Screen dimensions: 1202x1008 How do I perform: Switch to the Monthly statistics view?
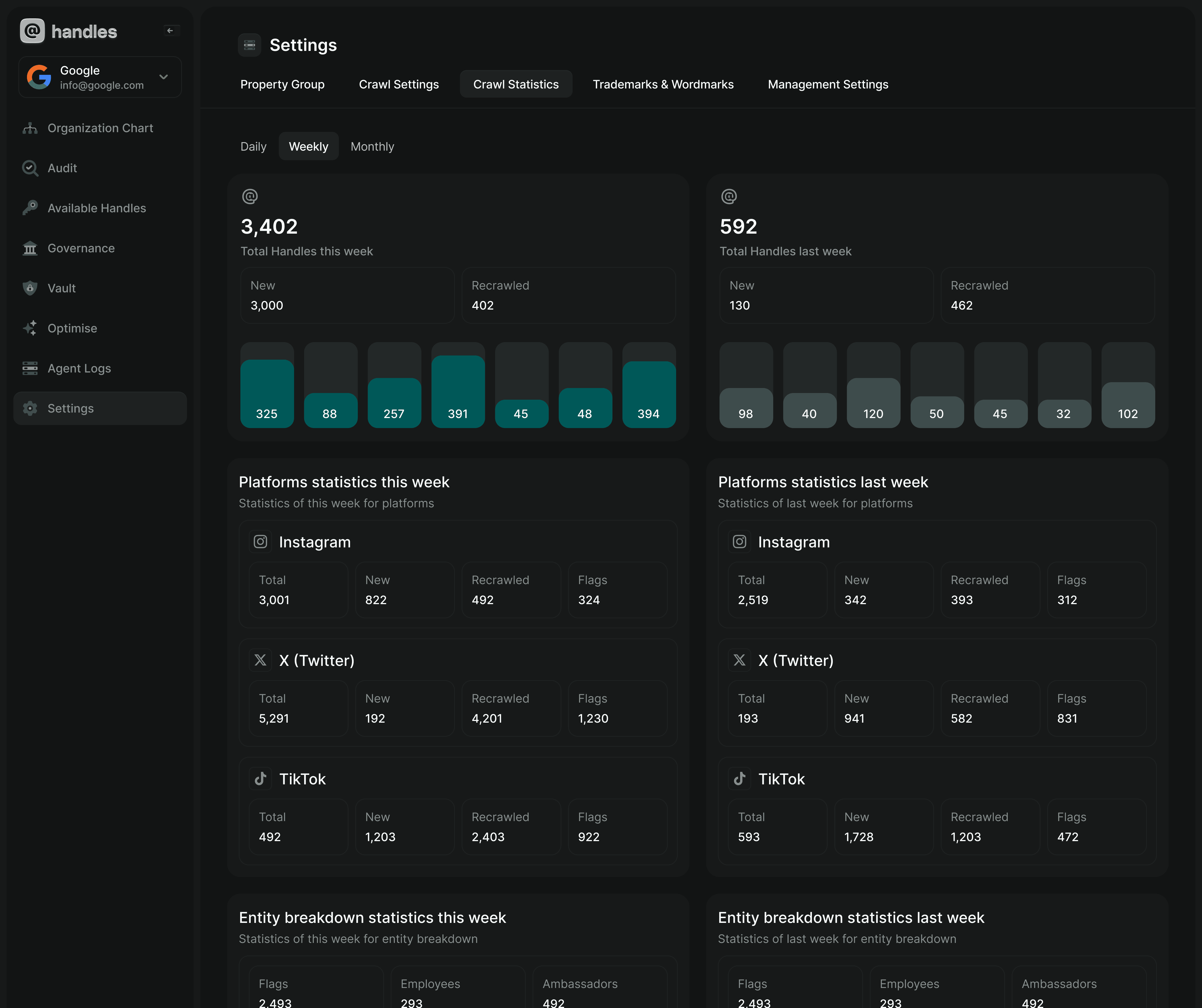coord(372,147)
